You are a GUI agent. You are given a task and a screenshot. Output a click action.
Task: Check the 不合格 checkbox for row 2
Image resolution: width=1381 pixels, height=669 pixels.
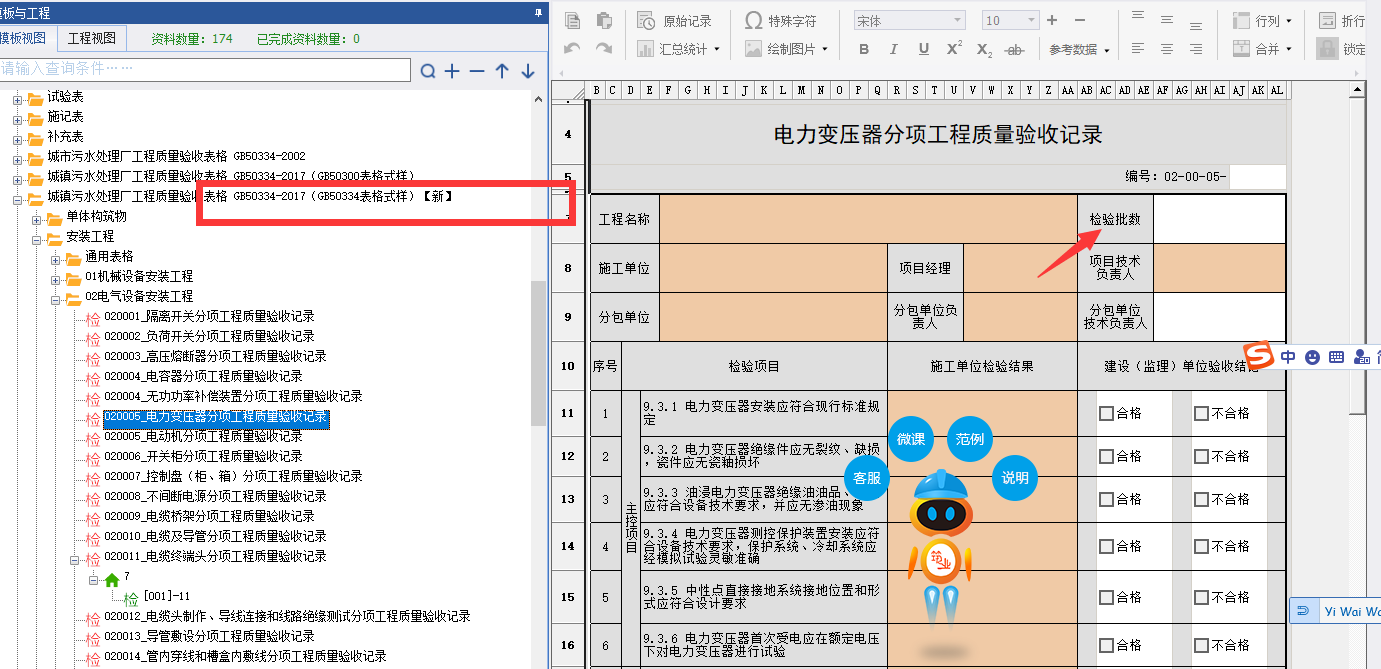point(1200,457)
